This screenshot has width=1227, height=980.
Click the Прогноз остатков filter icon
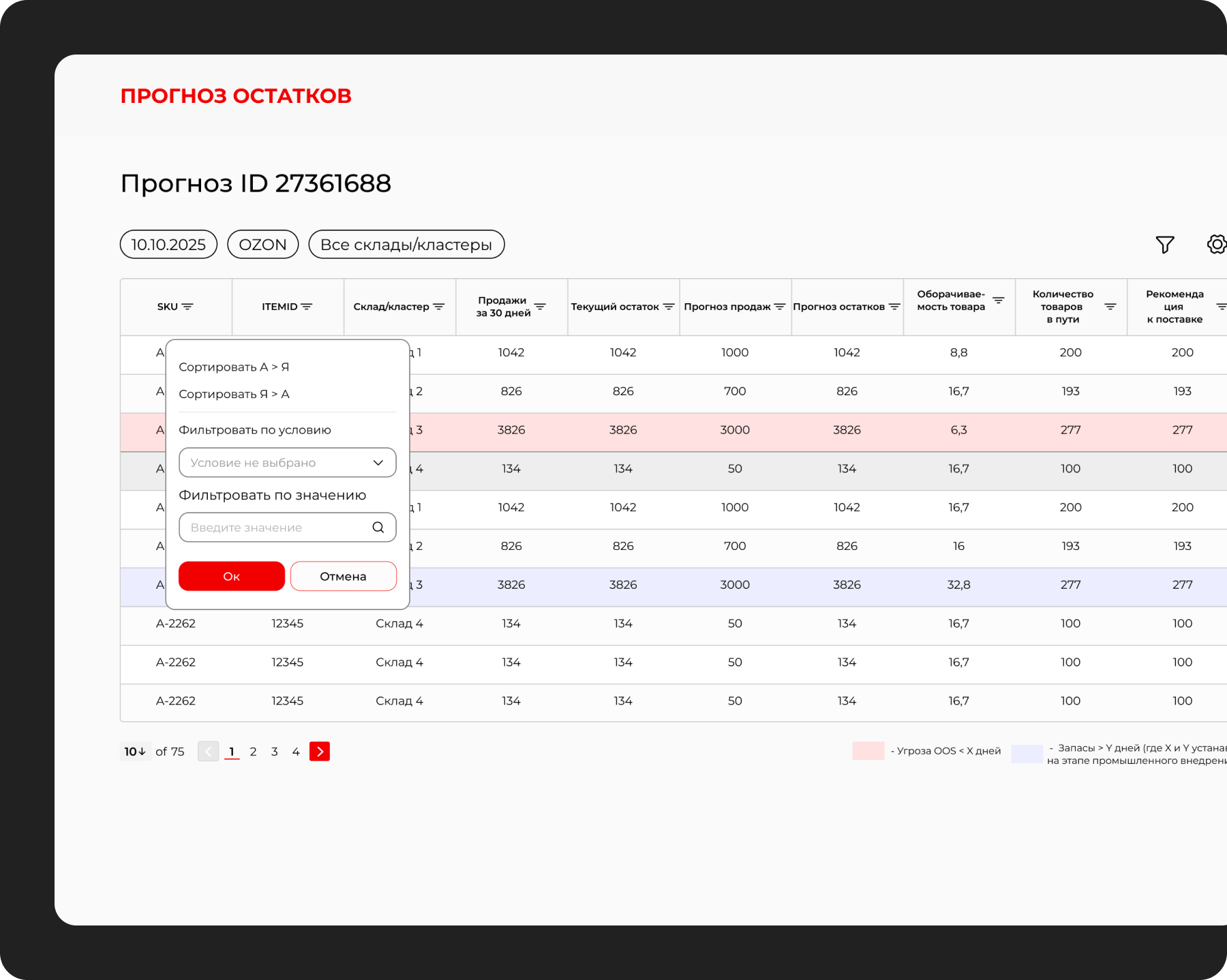pyautogui.click(x=894, y=307)
